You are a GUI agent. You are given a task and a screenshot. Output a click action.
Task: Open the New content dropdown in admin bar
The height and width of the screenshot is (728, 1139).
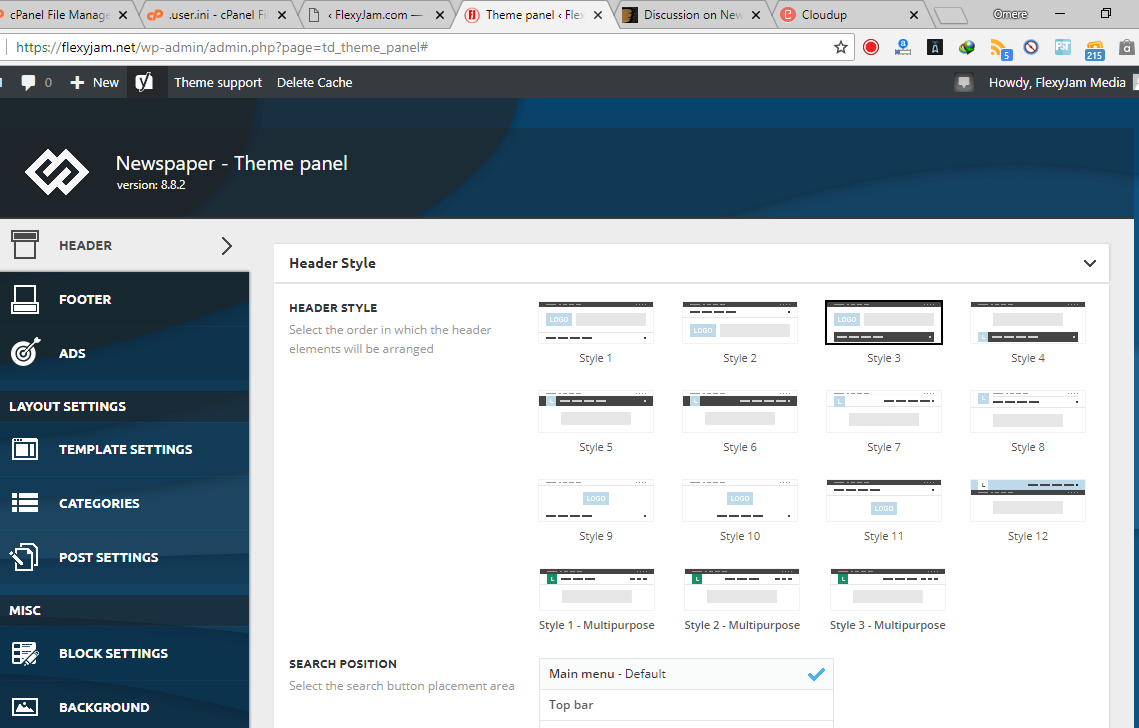point(95,82)
